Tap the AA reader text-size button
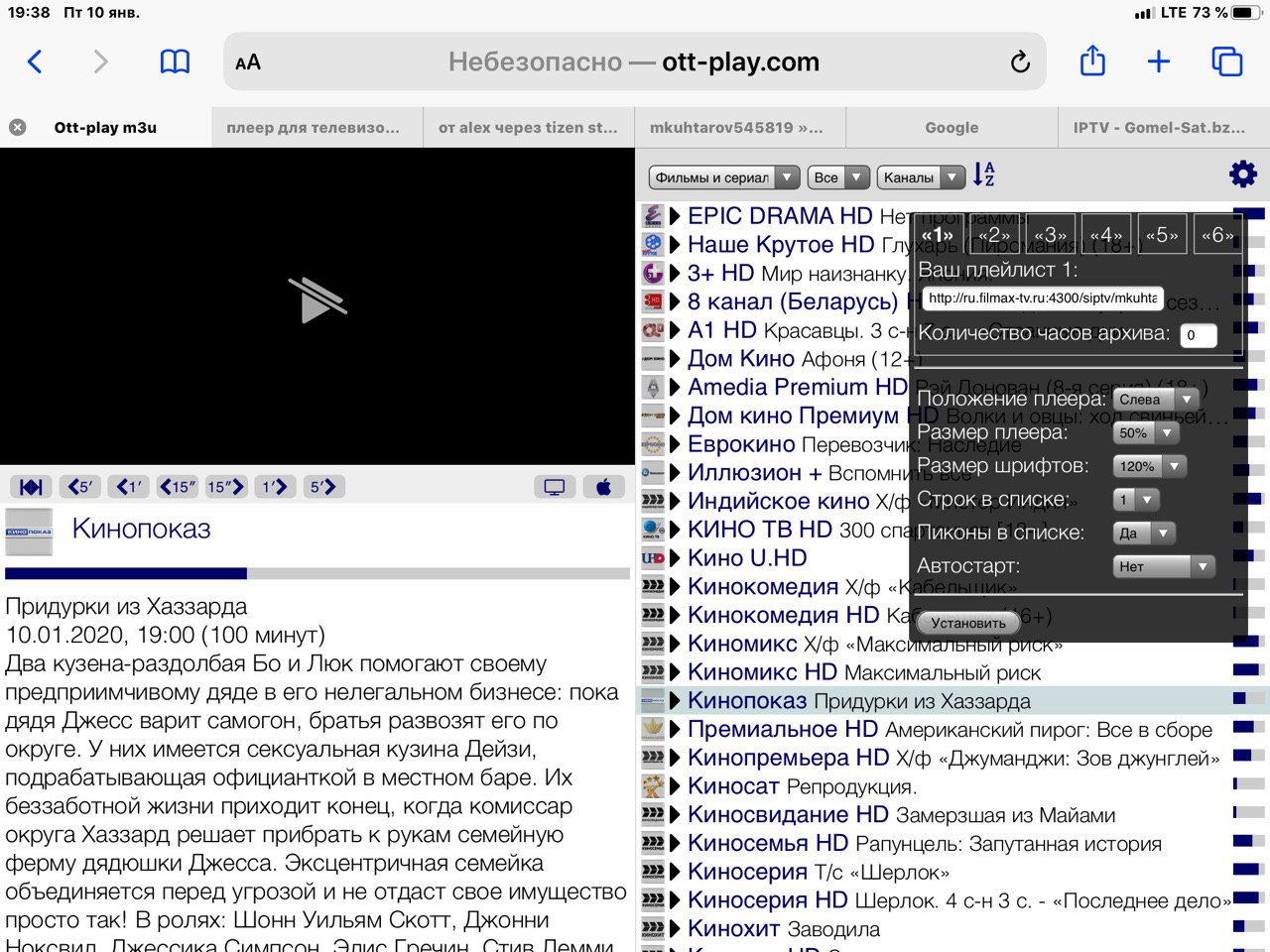 tap(248, 62)
